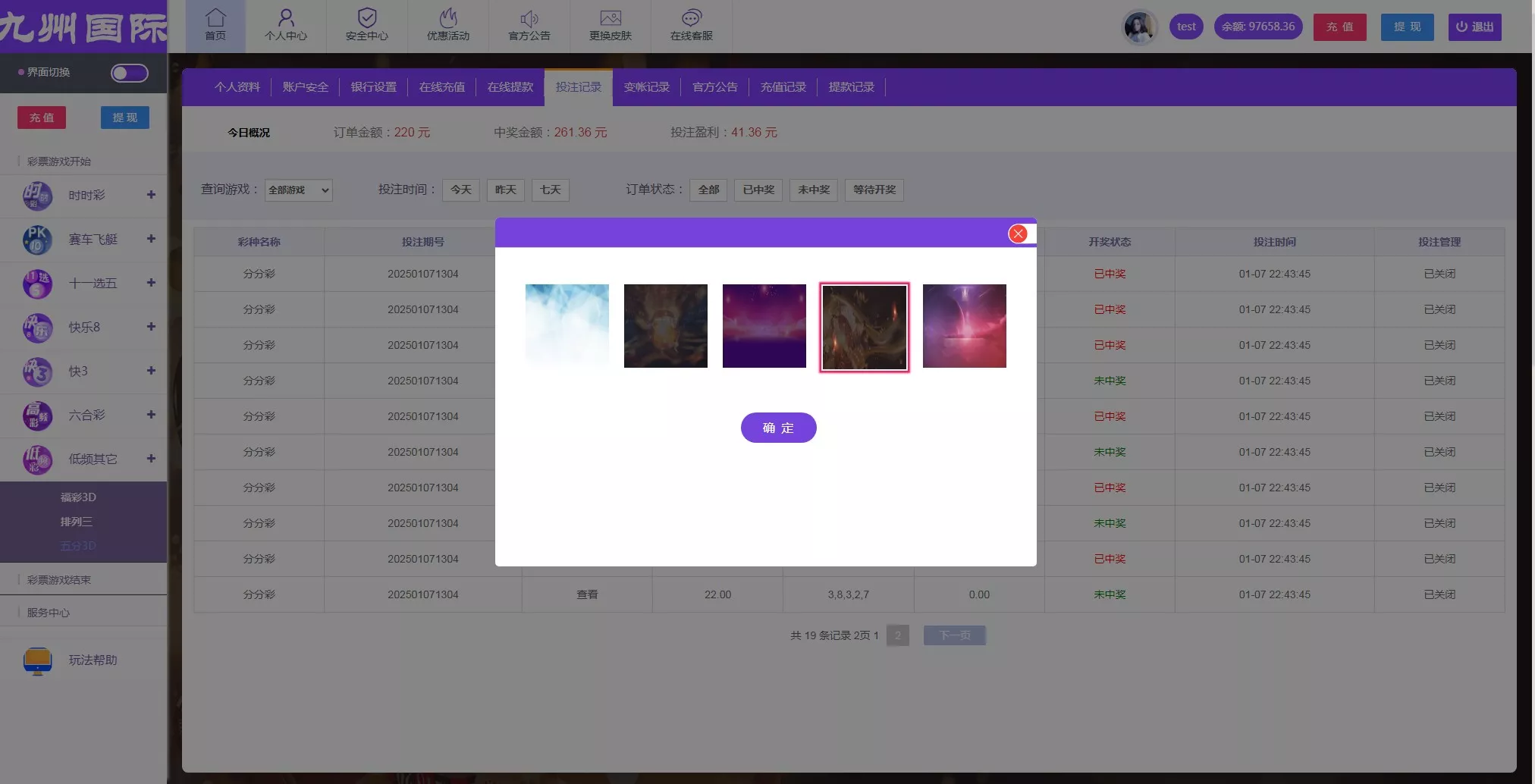Viewport: 1535px width, 784px height.
Task: Select the 安全中心 security center icon
Action: [x=366, y=25]
